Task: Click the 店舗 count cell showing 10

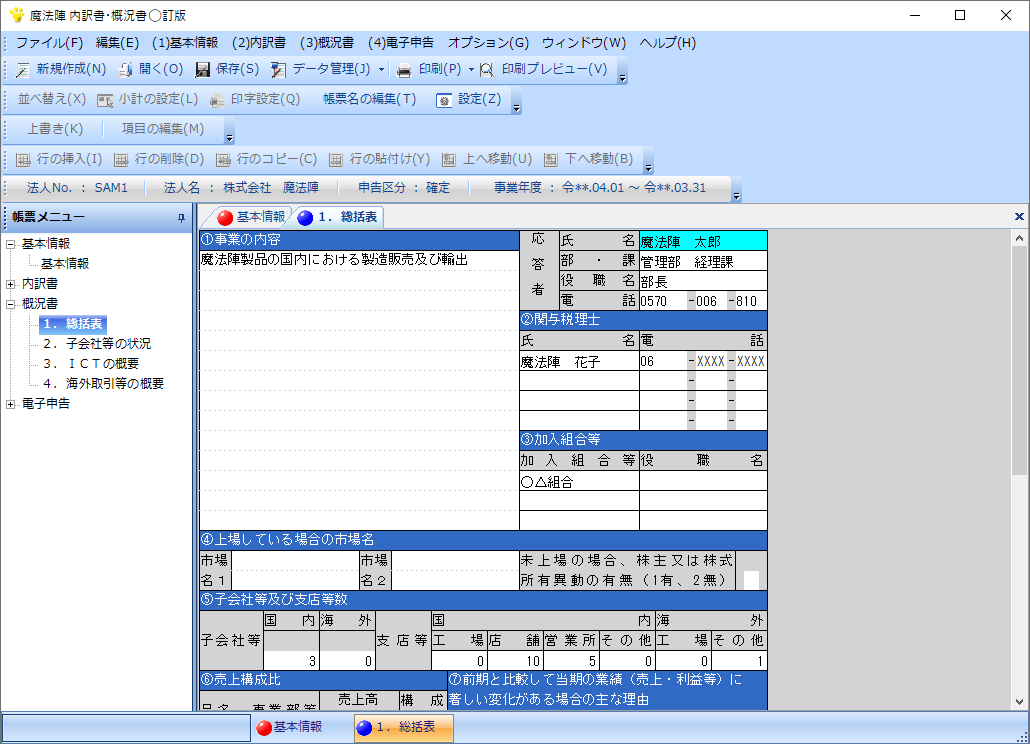Action: pos(514,661)
